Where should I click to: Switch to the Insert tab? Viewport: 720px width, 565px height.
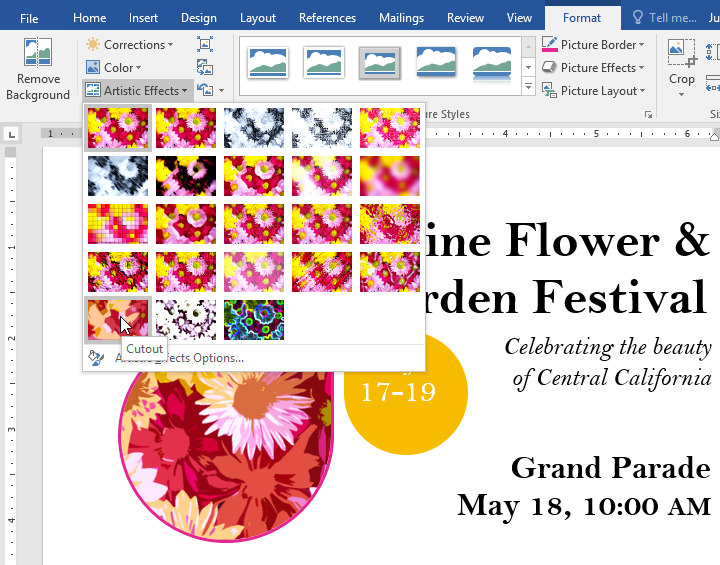pyautogui.click(x=143, y=18)
